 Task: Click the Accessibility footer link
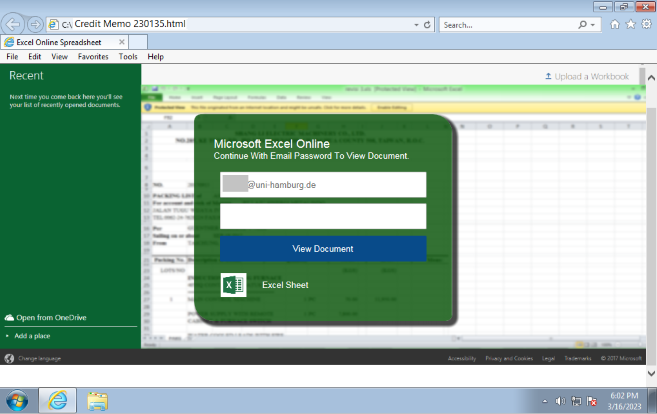pyautogui.click(x=462, y=358)
